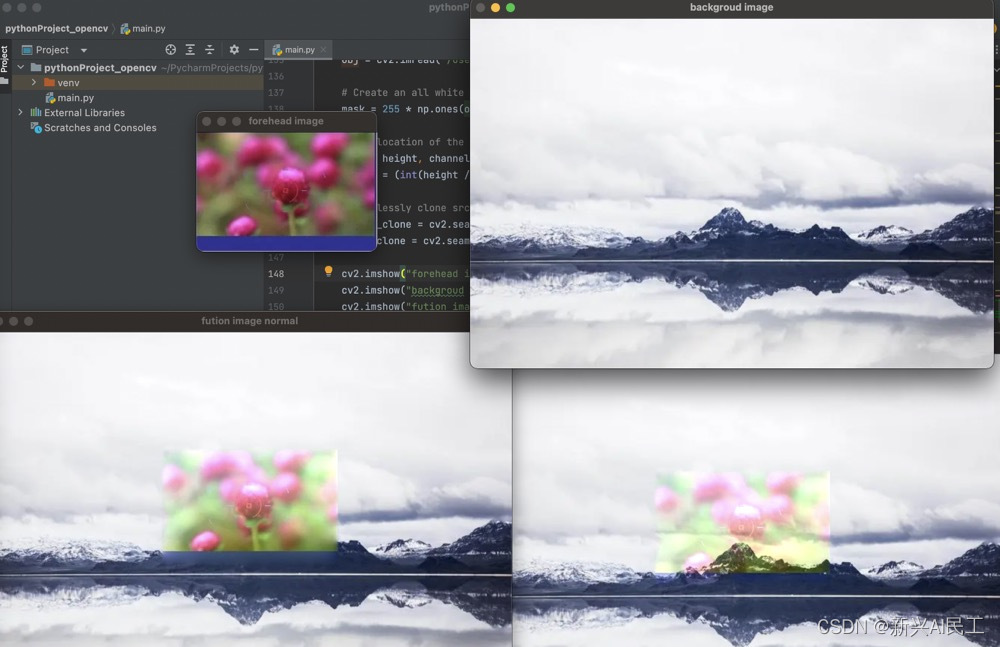Select Scratches and Consoles
The height and width of the screenshot is (647, 1000).
coord(100,128)
